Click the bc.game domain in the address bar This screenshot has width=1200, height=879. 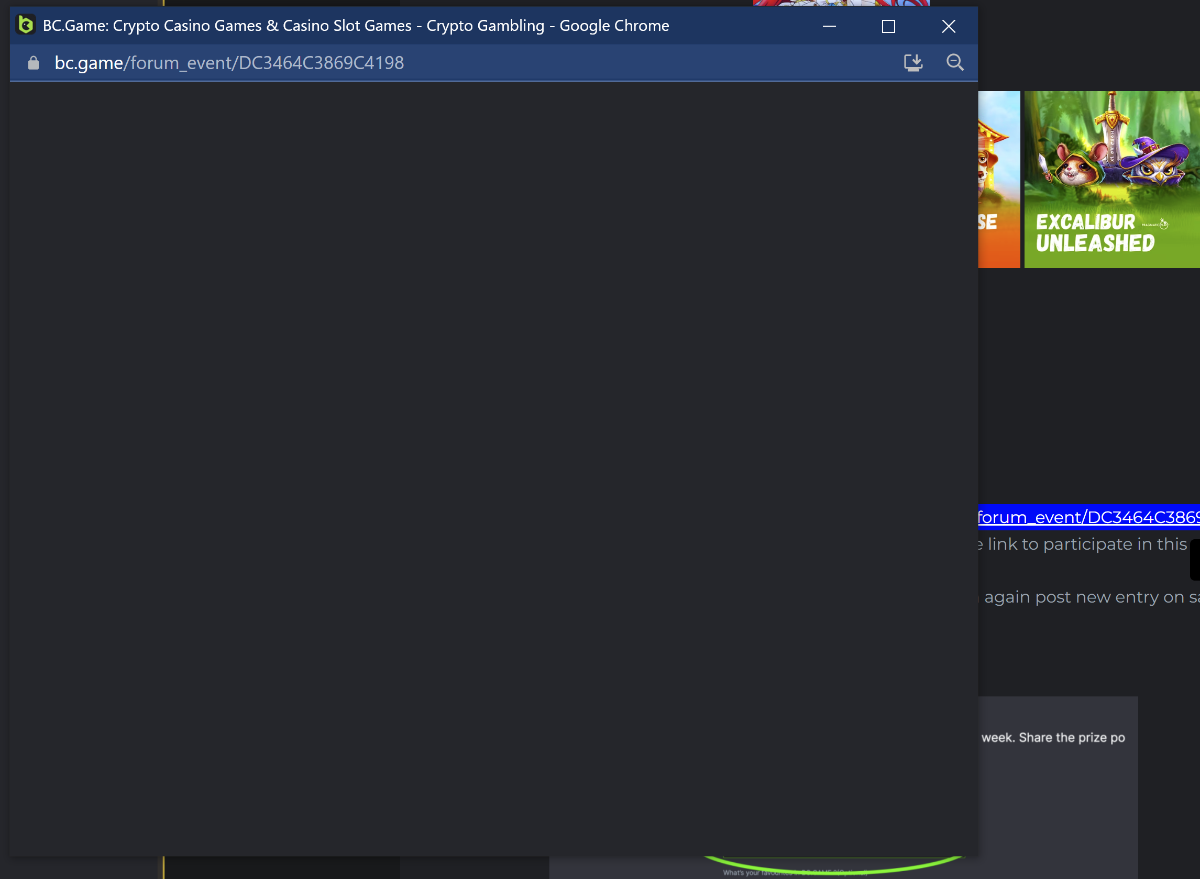point(88,63)
